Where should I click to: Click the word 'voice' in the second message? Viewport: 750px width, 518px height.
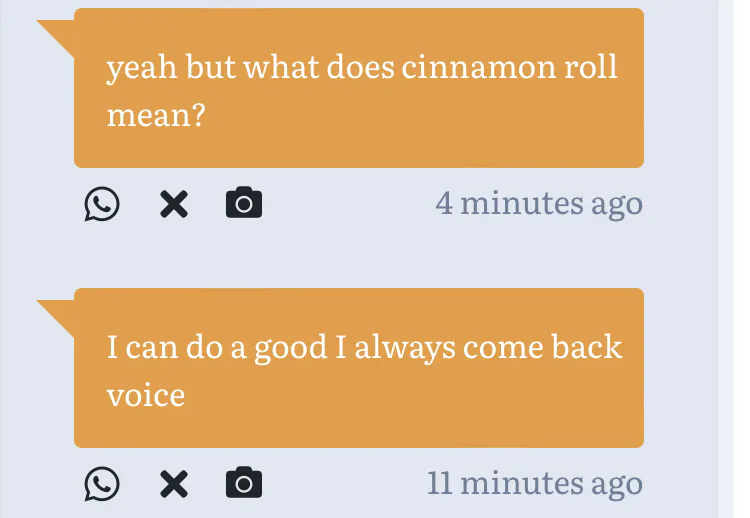click(146, 395)
